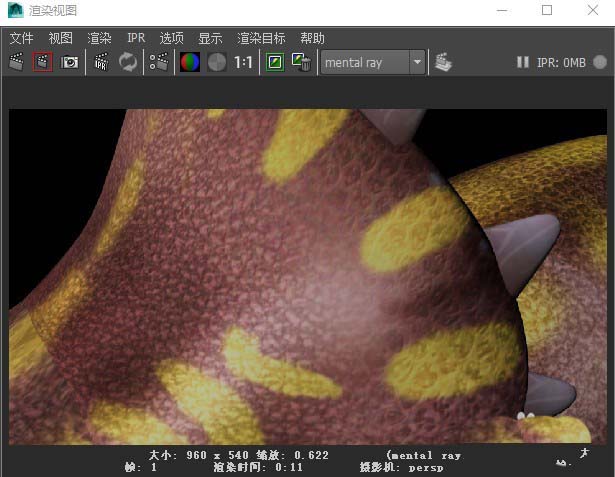Take a snapshot with the camera icon
The height and width of the screenshot is (477, 615).
click(x=69, y=62)
